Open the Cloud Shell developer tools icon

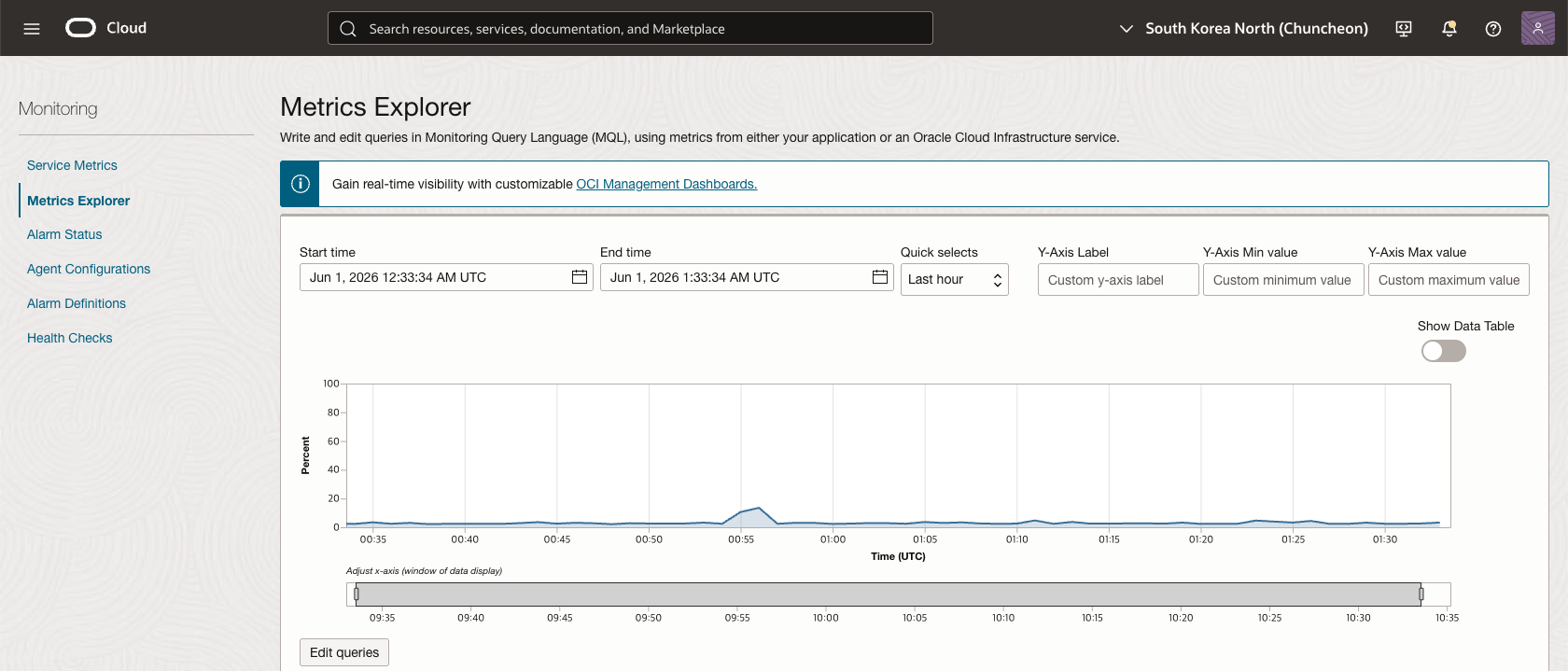pos(1404,29)
